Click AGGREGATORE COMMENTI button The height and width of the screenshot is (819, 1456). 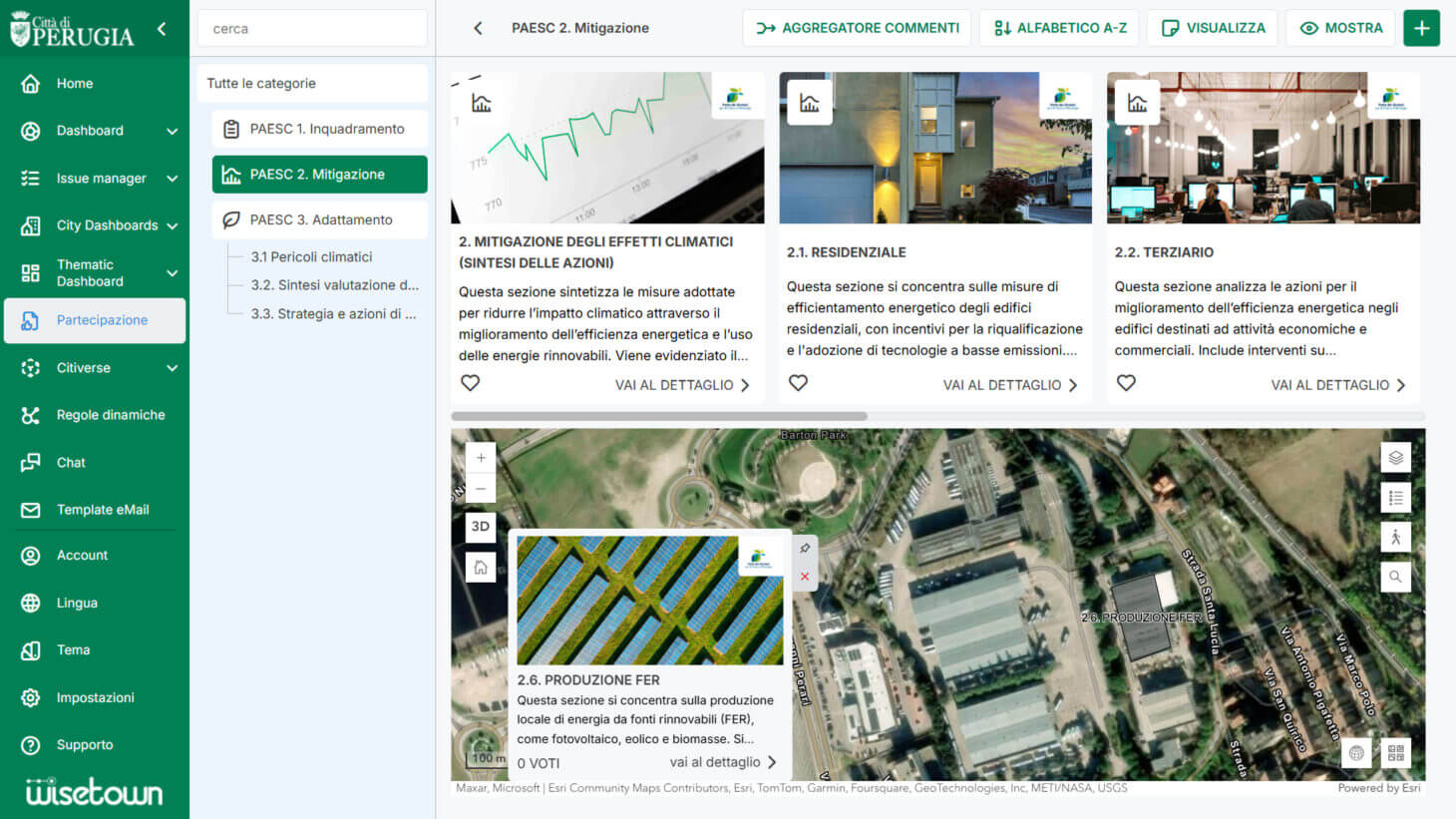pos(858,28)
